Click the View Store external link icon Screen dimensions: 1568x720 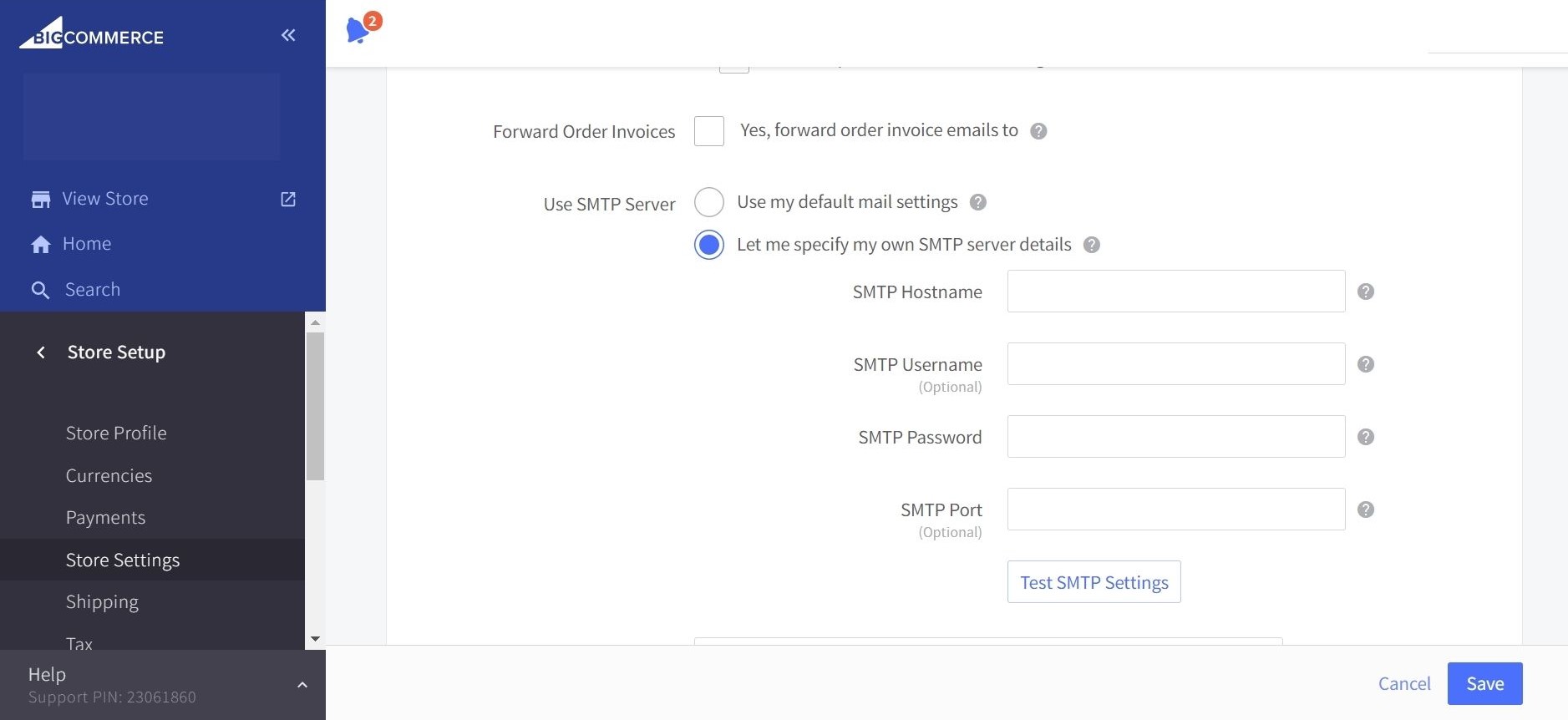288,199
